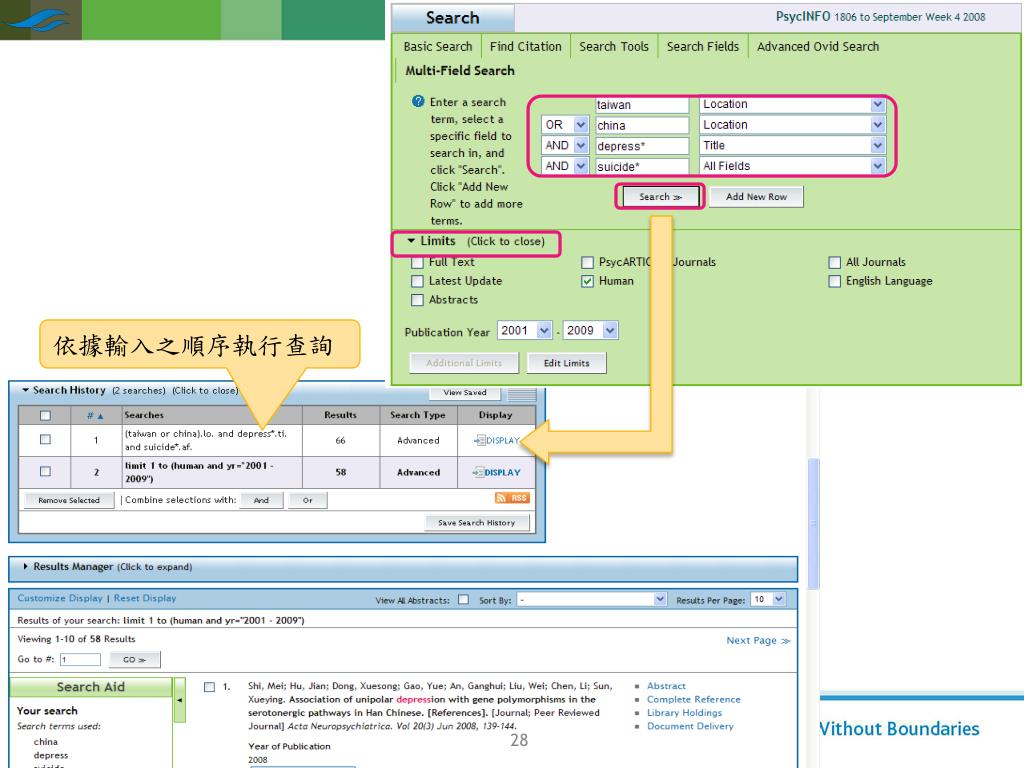Uncheck the Human limit checkbox
1024x768 pixels.
pos(587,281)
